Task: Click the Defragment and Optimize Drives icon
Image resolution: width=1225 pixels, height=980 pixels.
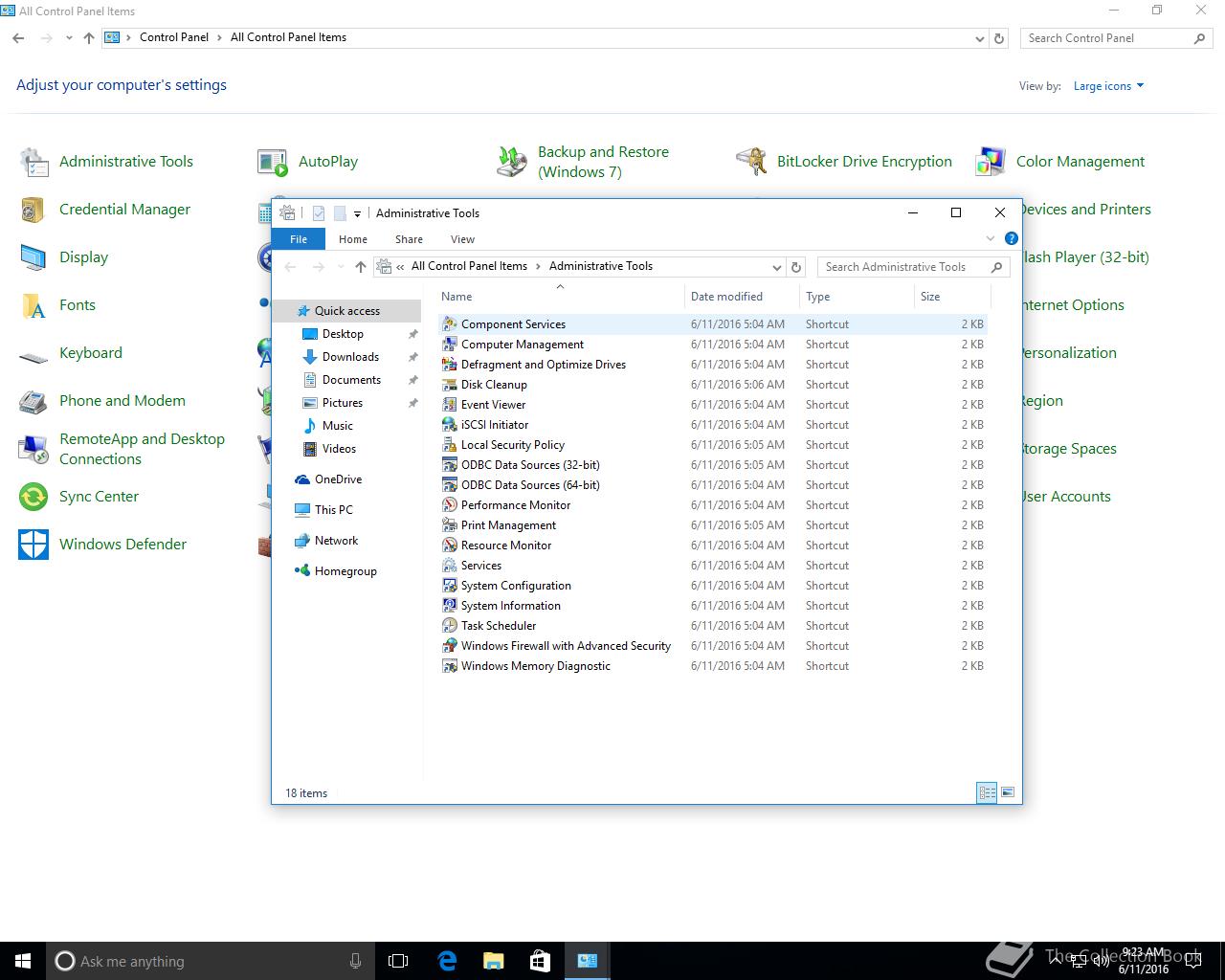Action: [449, 365]
